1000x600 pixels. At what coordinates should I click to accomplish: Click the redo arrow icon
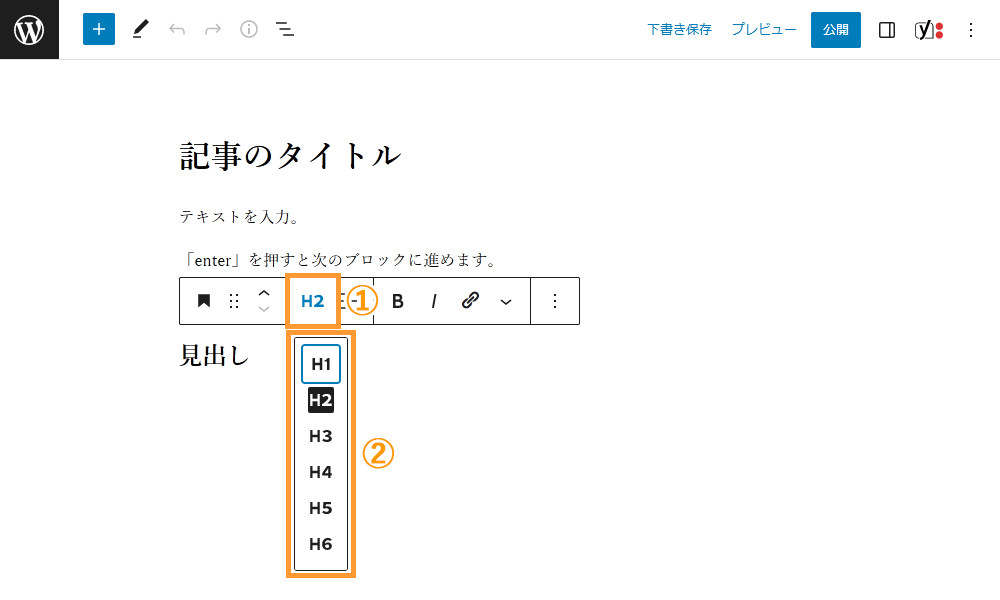pos(212,29)
